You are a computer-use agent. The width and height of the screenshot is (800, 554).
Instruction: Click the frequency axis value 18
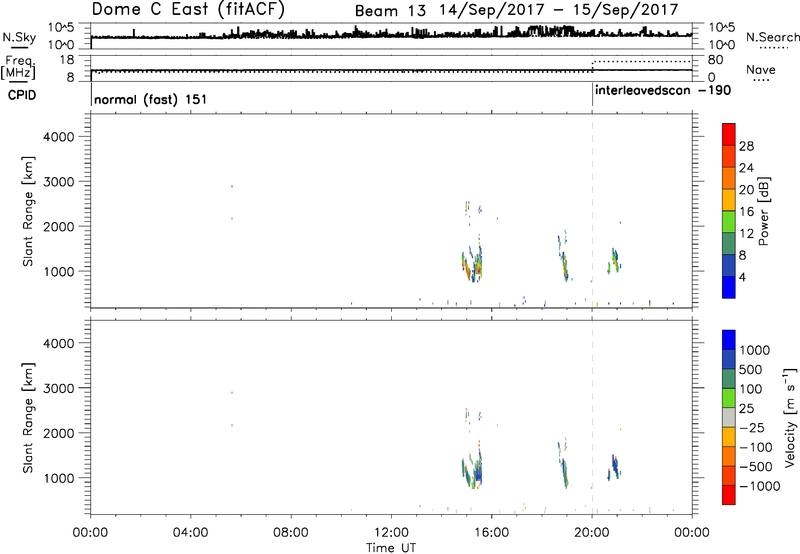[x=67, y=60]
